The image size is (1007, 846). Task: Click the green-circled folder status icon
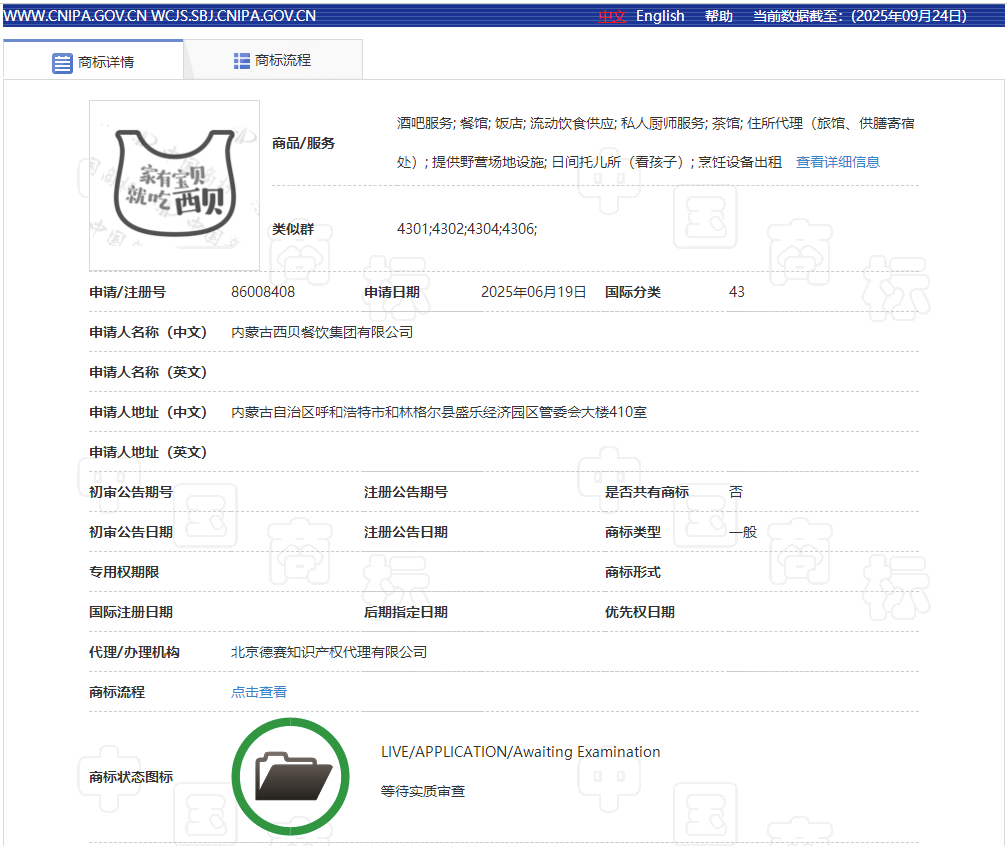(x=291, y=776)
